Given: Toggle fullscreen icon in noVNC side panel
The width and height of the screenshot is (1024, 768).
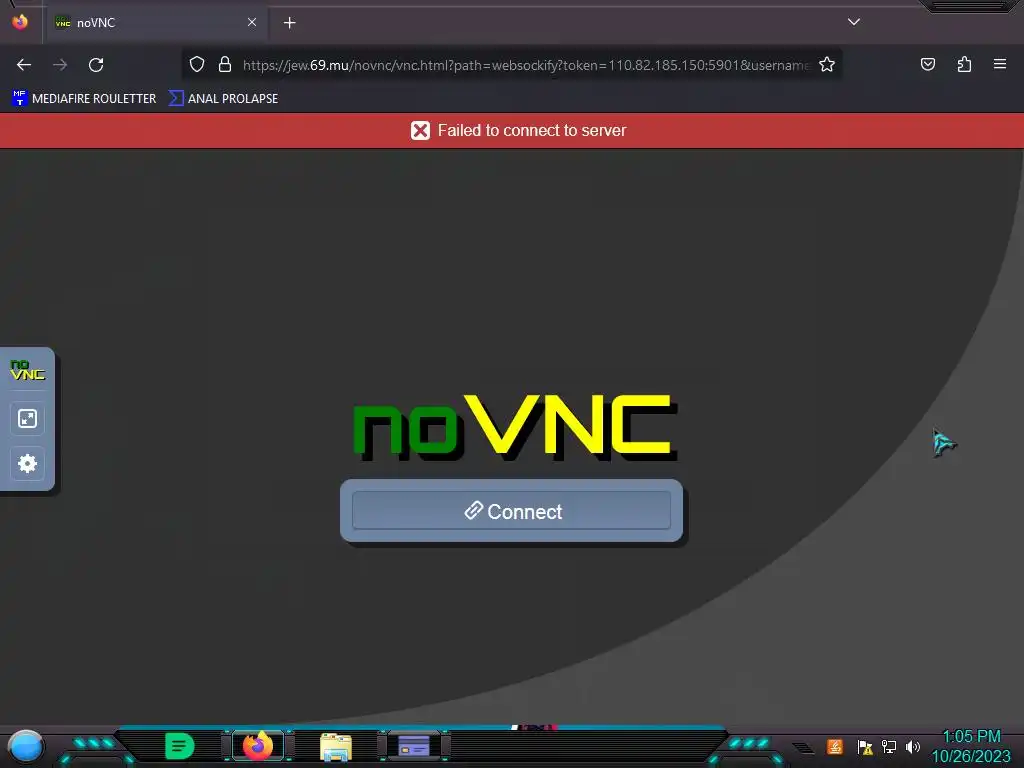Looking at the screenshot, I should [27, 419].
